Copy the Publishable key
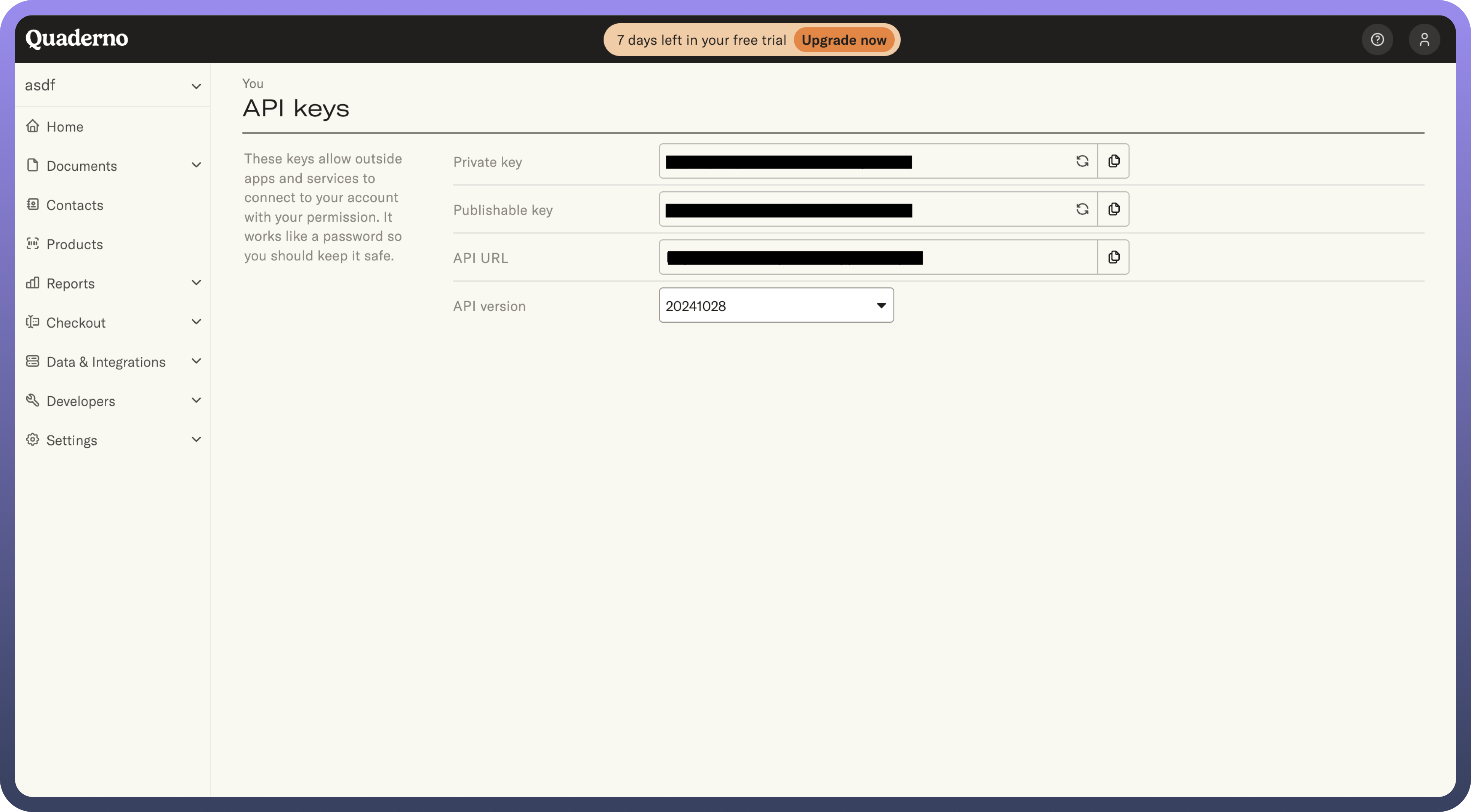 pos(1113,209)
